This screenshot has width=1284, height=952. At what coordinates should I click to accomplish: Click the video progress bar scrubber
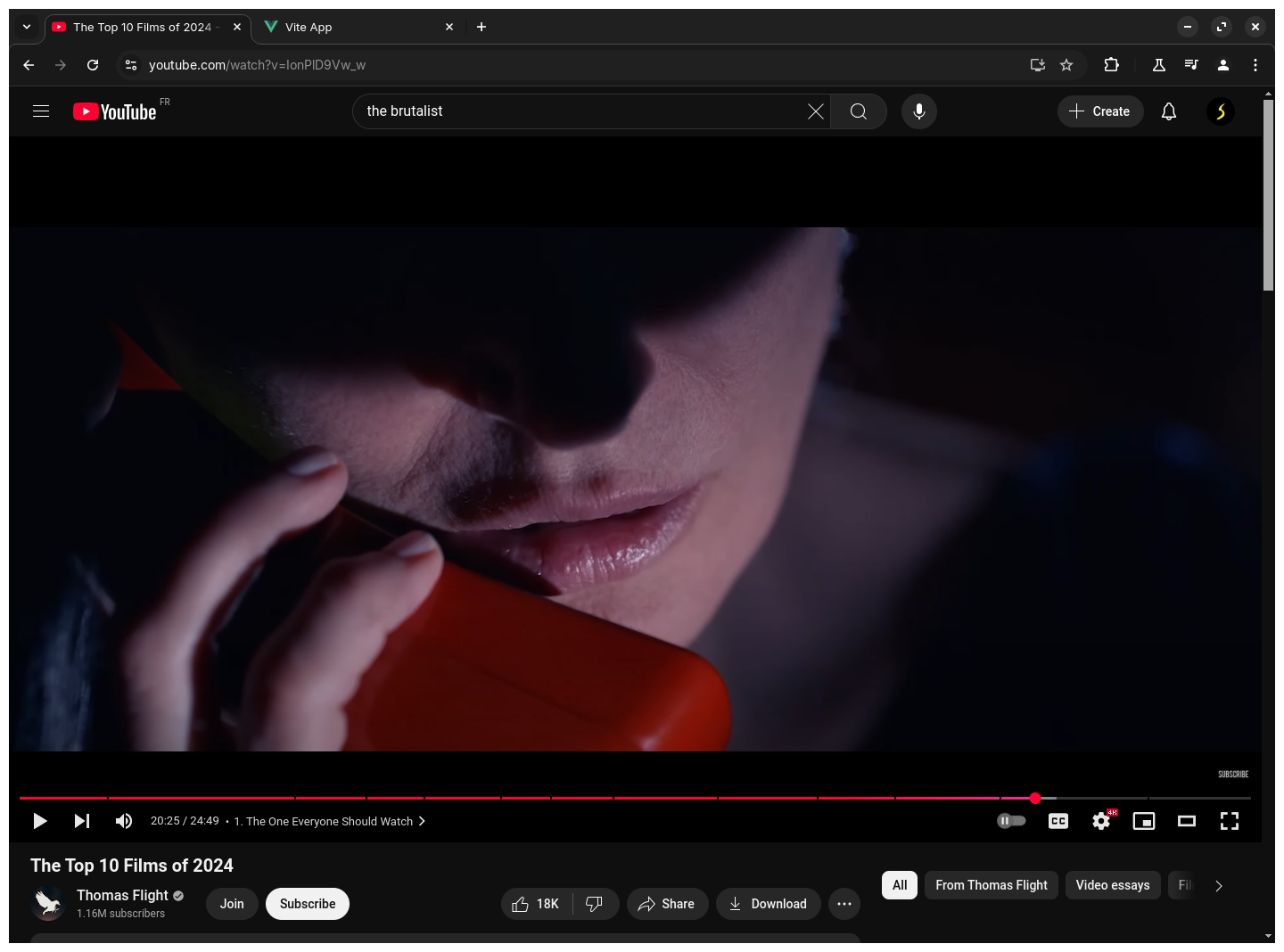tap(1035, 798)
